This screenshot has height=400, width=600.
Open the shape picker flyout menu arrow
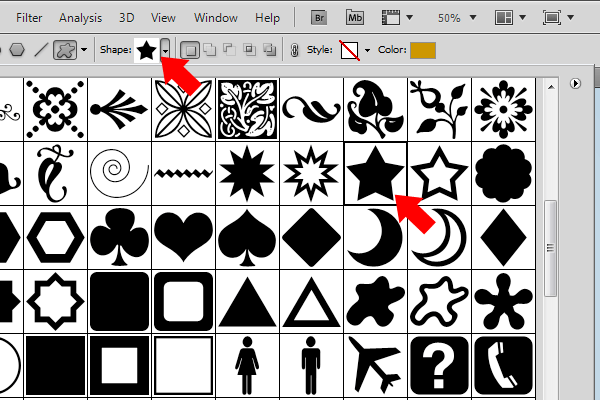(x=575, y=83)
